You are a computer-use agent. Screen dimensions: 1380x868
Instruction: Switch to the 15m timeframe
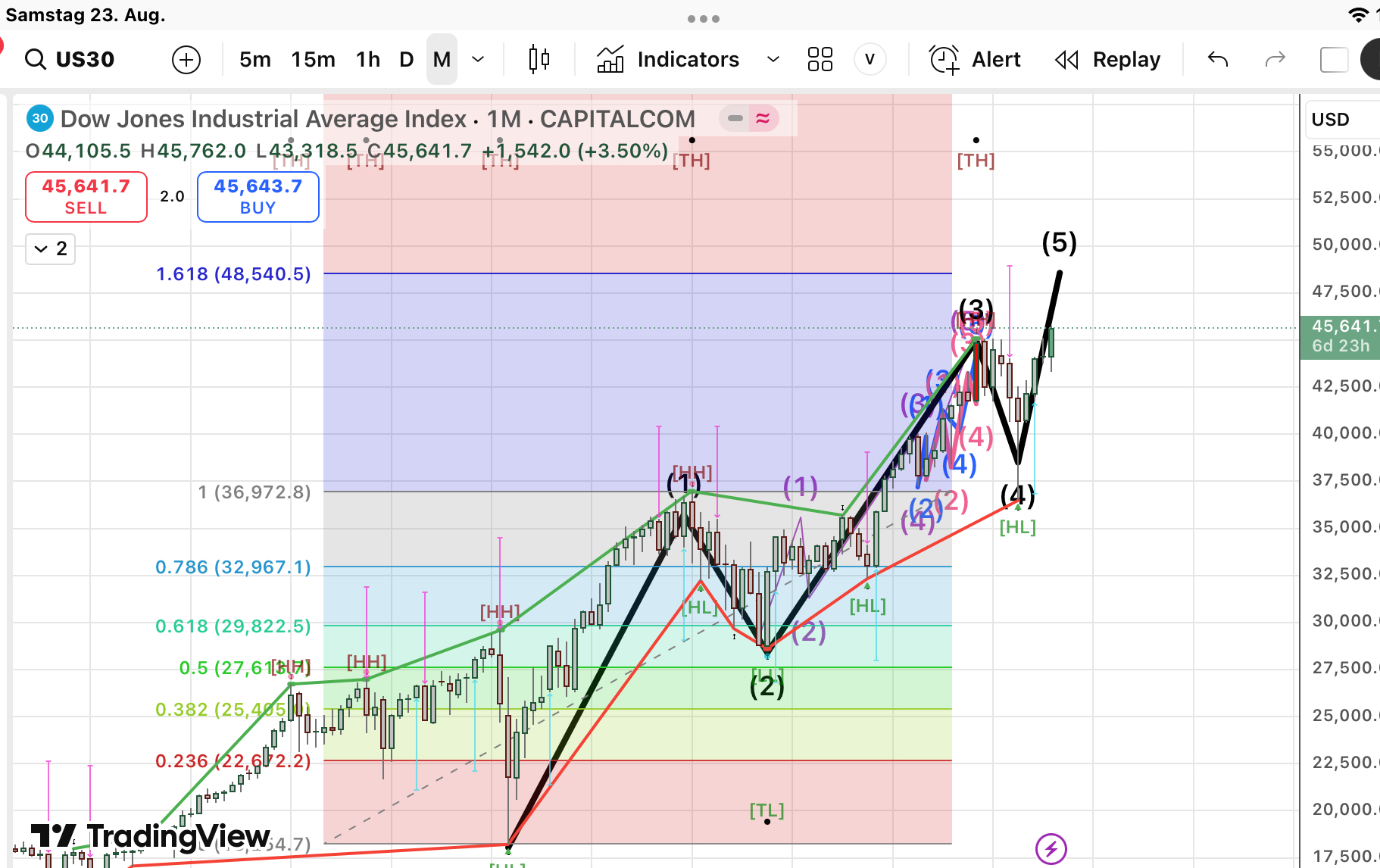pos(313,59)
